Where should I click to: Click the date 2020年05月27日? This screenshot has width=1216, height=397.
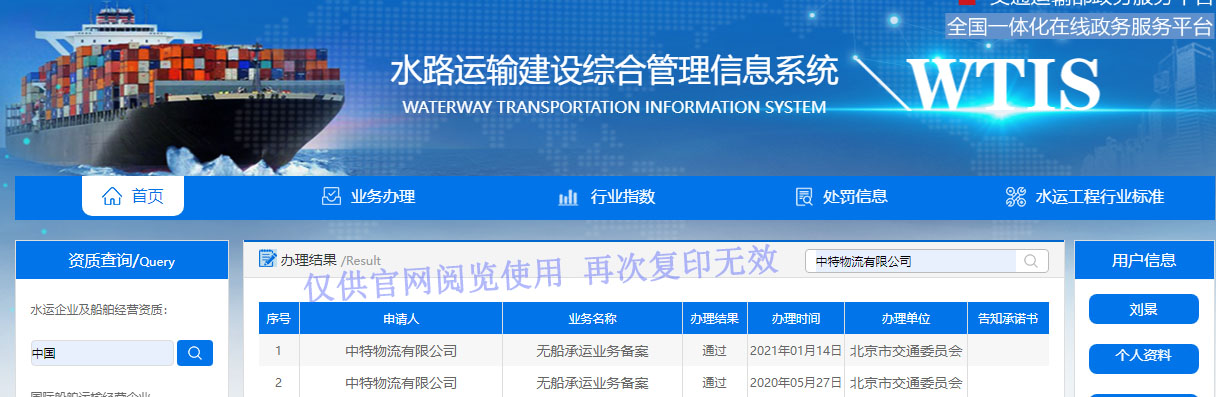(795, 383)
